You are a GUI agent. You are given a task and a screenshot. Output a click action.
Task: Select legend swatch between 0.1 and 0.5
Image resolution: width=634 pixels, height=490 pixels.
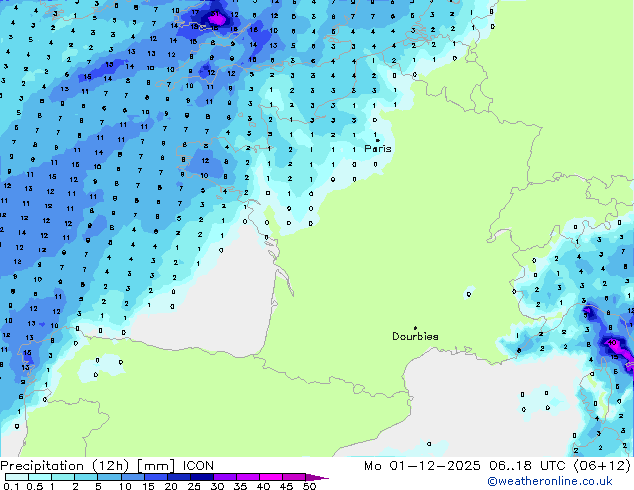coord(17,477)
